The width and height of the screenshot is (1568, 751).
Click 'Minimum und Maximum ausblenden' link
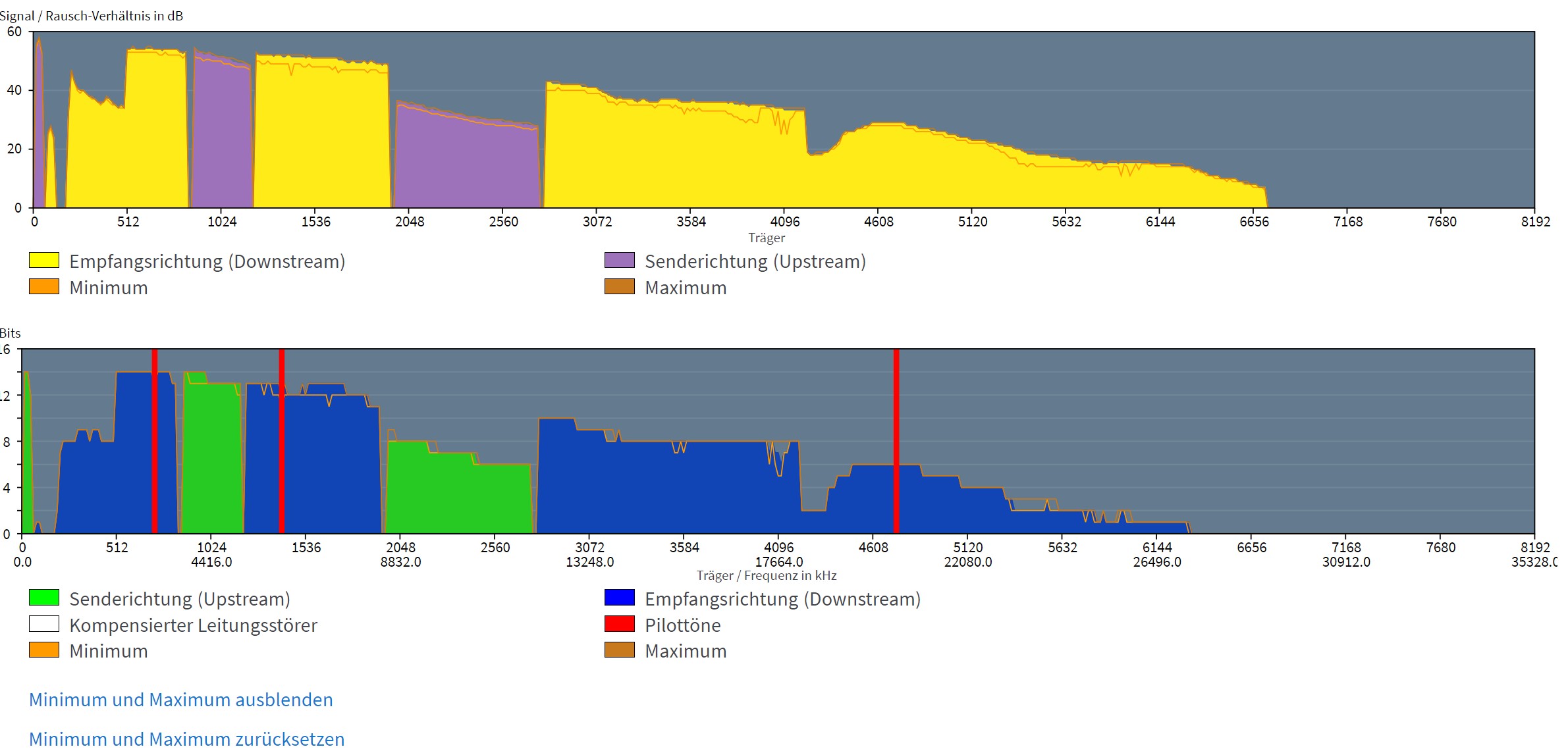[180, 700]
